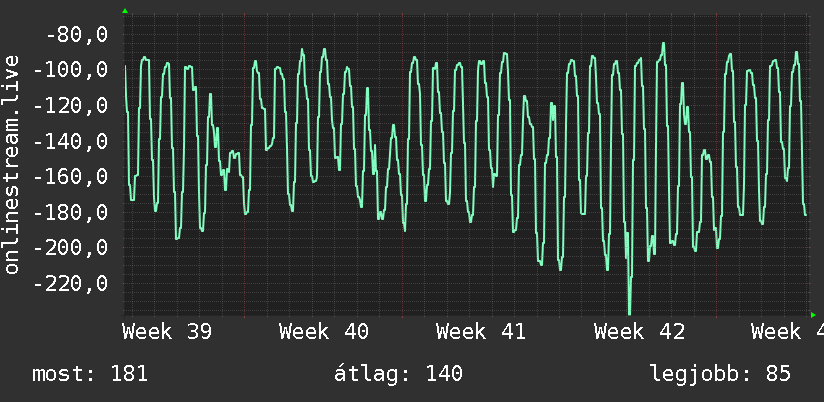Image resolution: width=824 pixels, height=402 pixels.
Task: Click the Week 42 axis label
Action: (639, 332)
